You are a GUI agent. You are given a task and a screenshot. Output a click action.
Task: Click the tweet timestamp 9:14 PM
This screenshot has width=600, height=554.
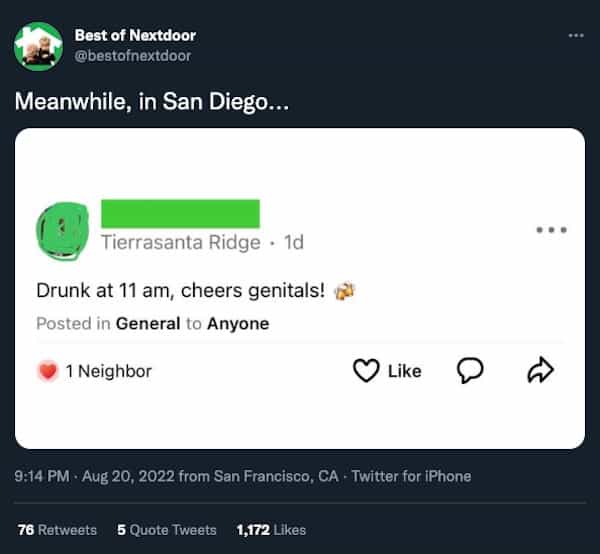pyautogui.click(x=41, y=476)
